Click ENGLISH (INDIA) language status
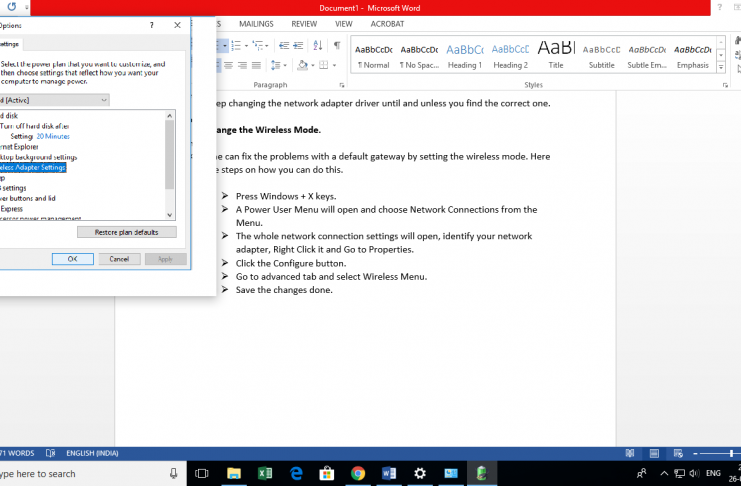The height and width of the screenshot is (486, 741). pos(92,453)
